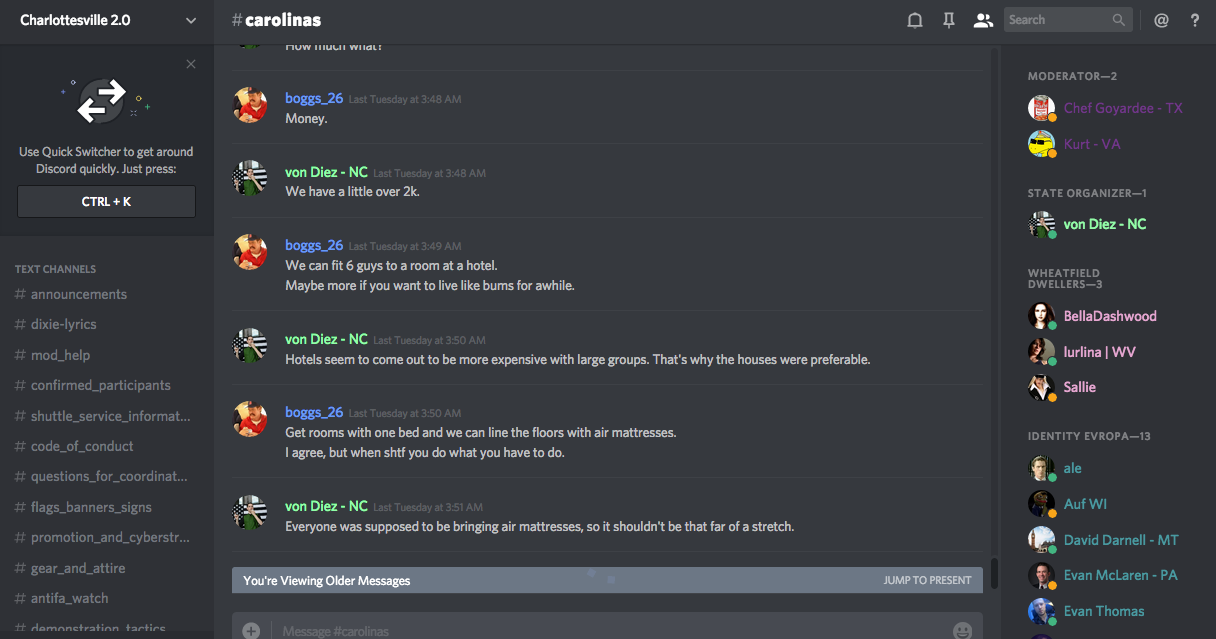Click the Search field
This screenshot has width=1216, height=639.
coord(1060,20)
